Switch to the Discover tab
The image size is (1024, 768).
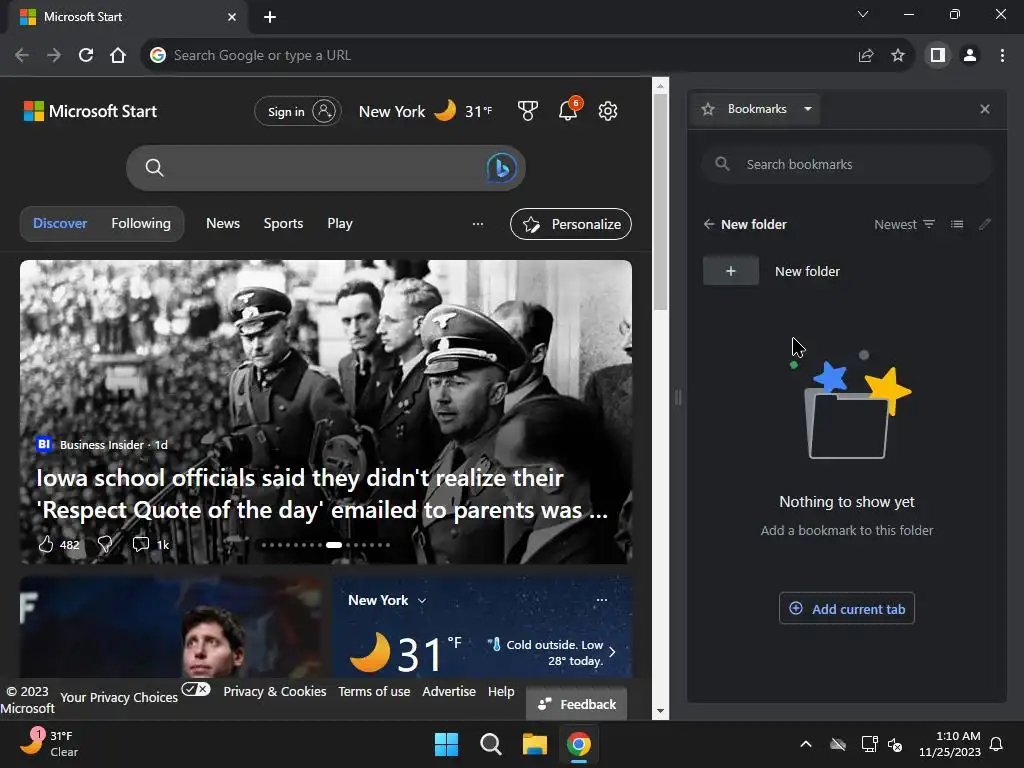point(60,223)
